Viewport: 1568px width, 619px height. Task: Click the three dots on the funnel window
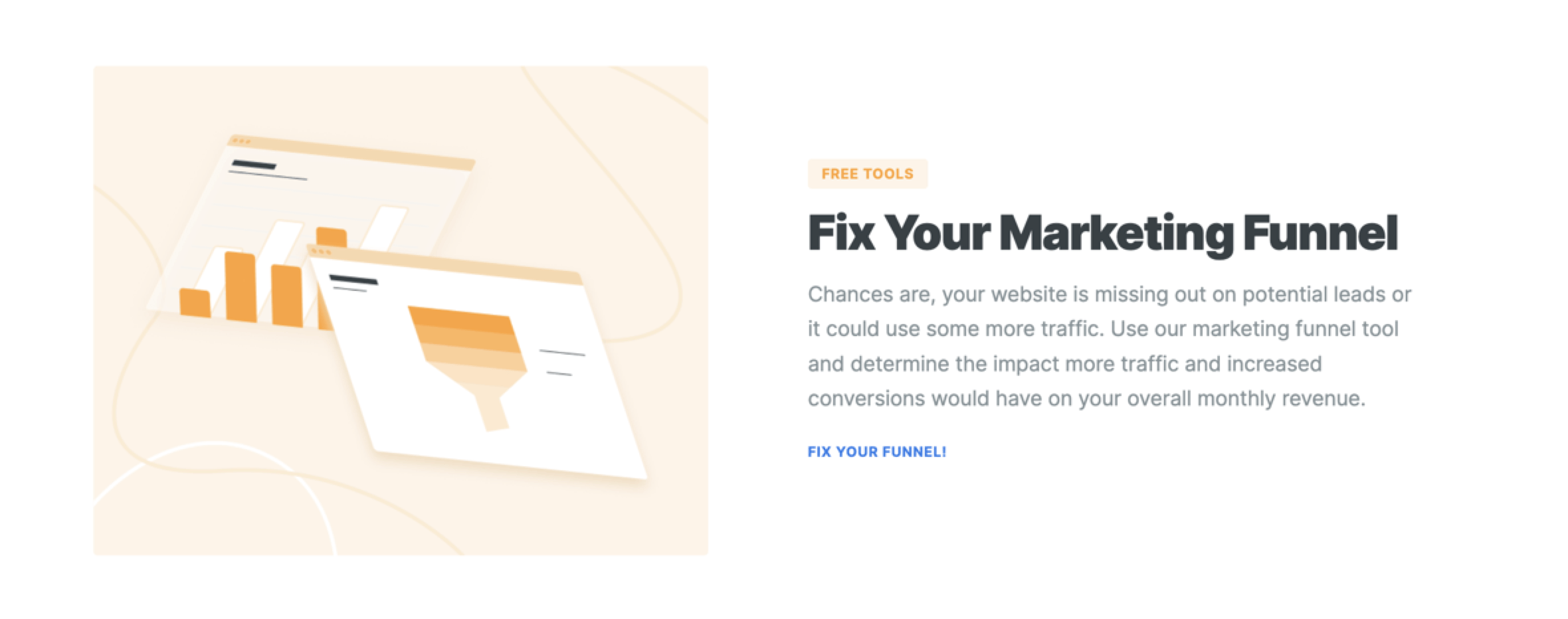tap(321, 252)
